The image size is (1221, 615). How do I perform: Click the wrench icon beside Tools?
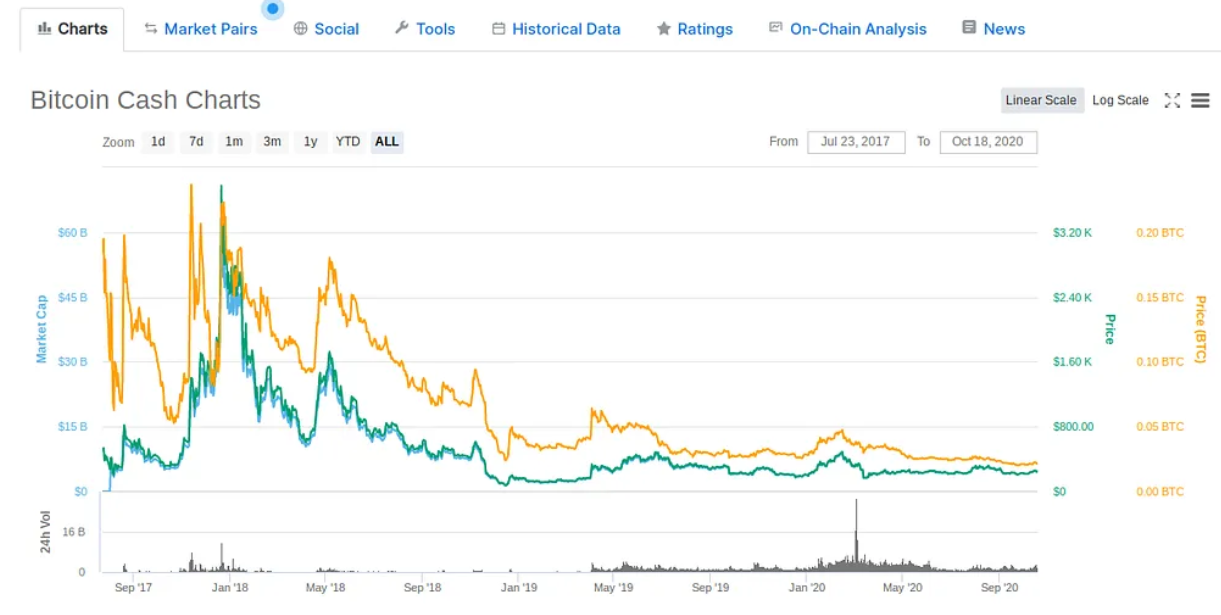[x=402, y=28]
